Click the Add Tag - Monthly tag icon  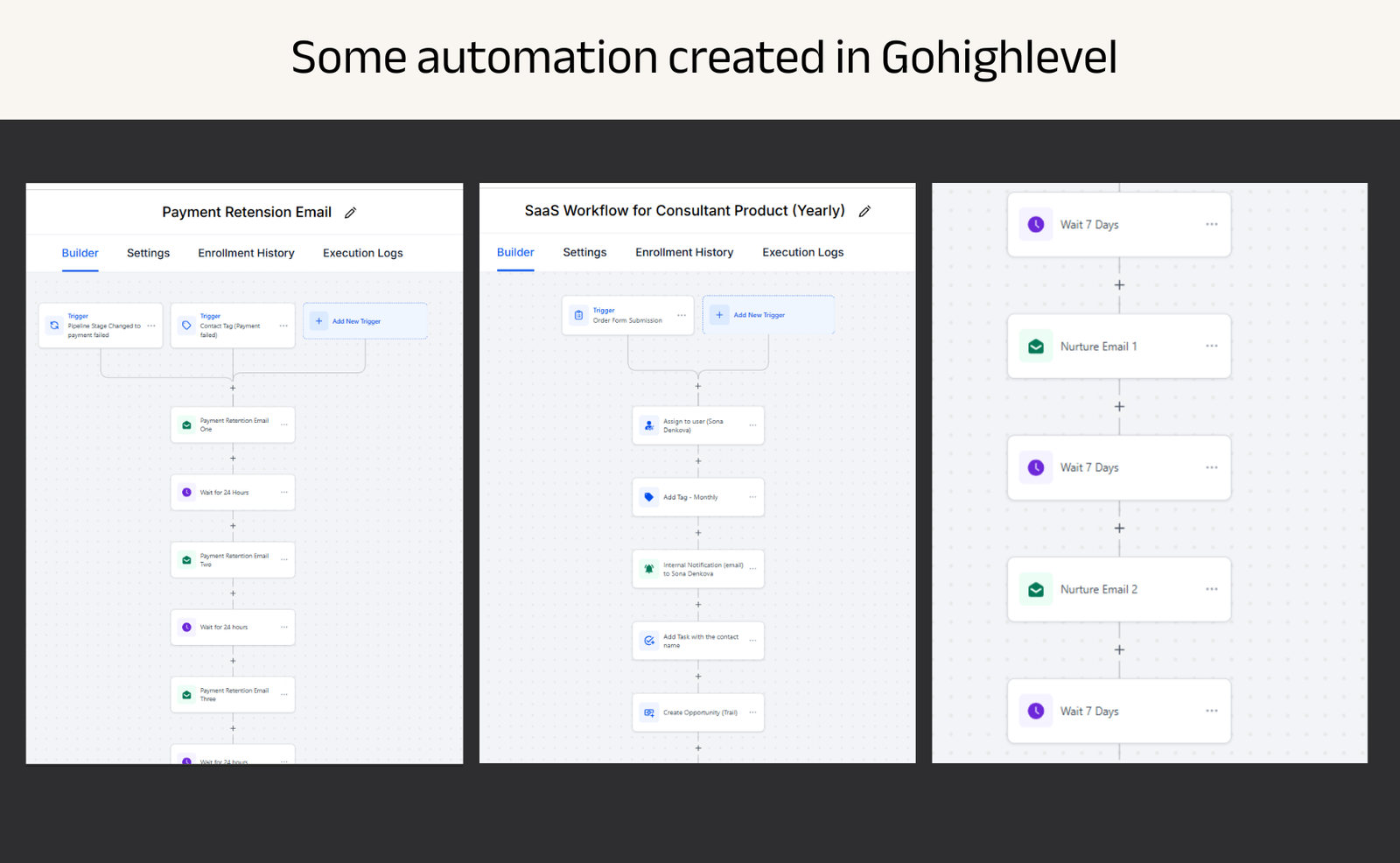(649, 497)
